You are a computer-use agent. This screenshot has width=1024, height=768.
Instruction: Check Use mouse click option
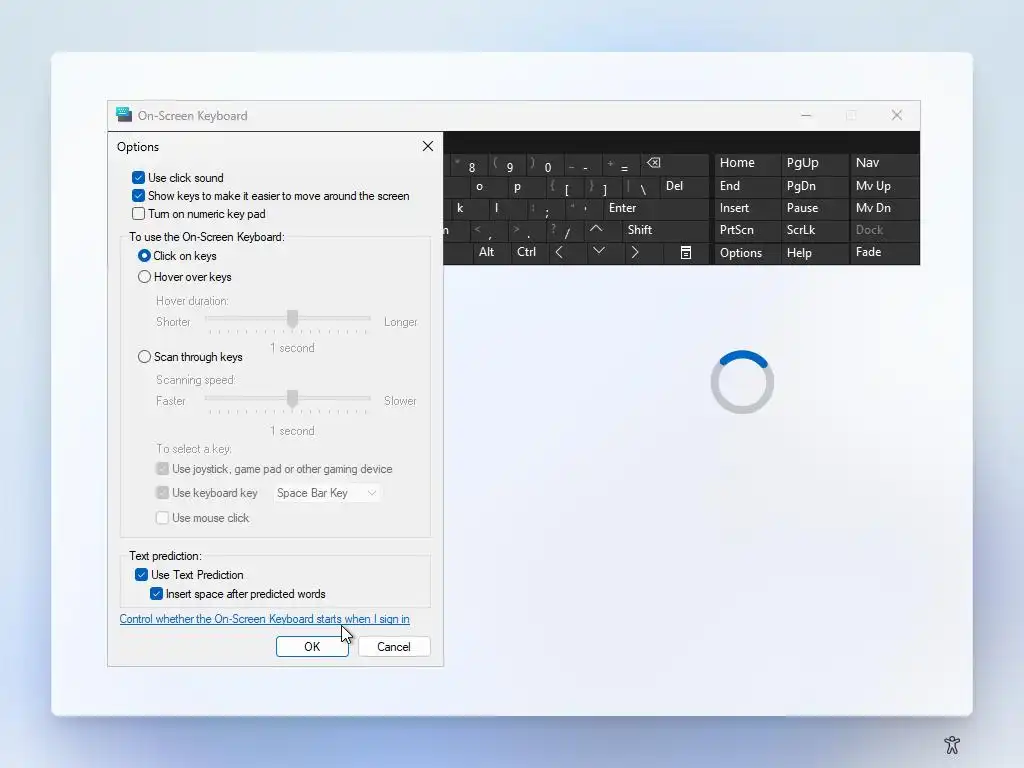[162, 518]
